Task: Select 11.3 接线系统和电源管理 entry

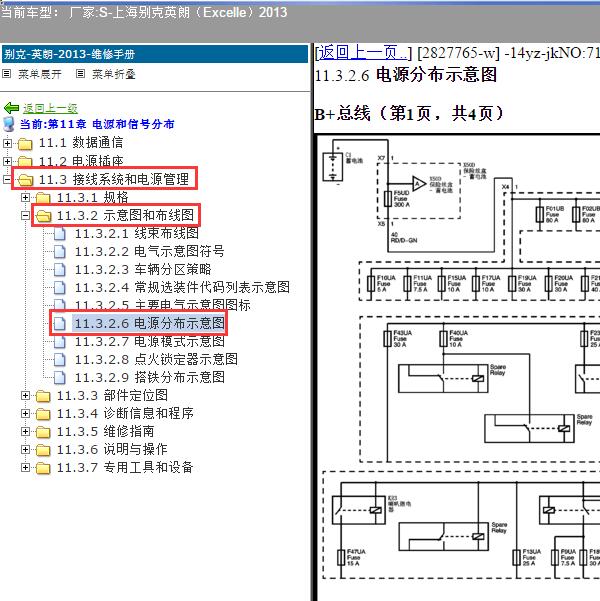Action: (x=113, y=179)
